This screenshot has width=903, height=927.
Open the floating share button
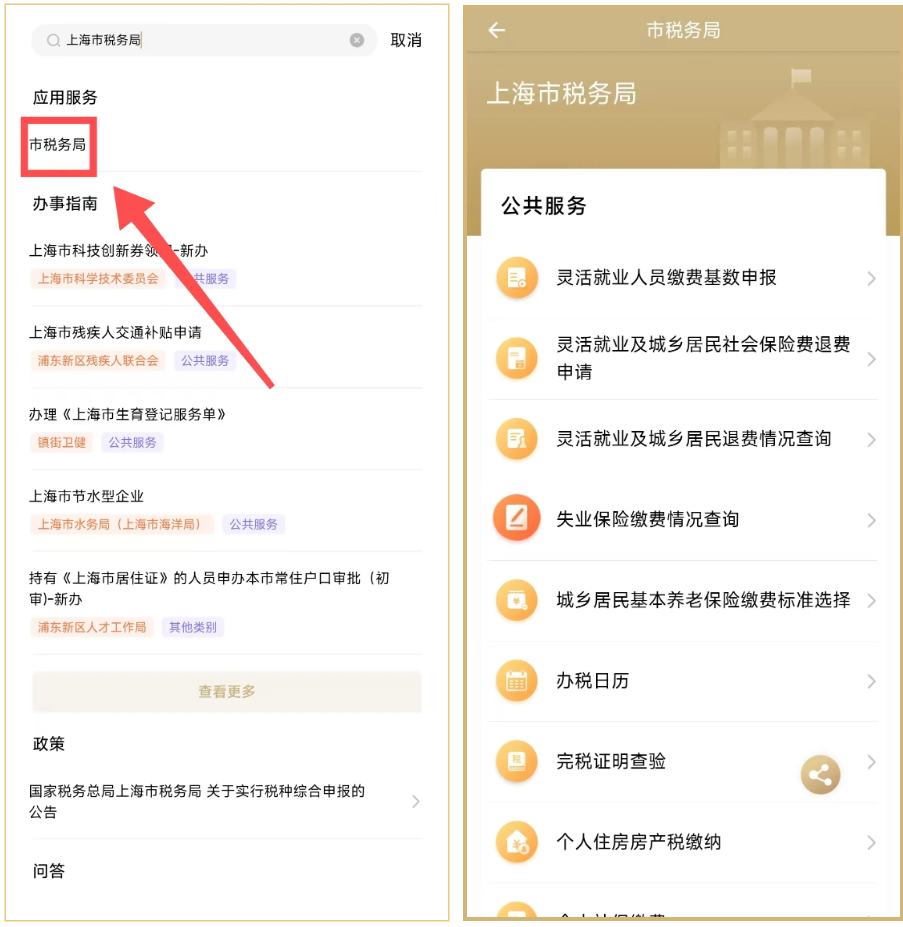(820, 774)
